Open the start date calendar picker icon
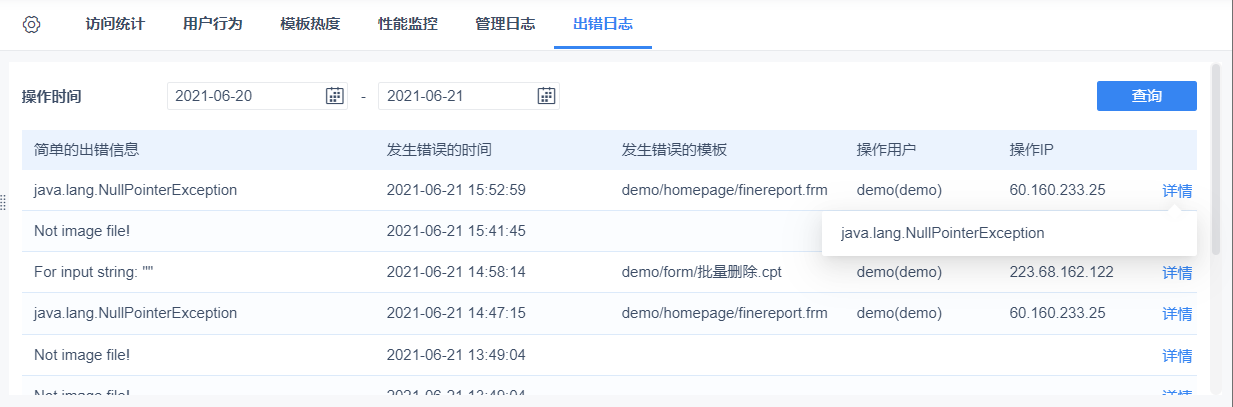 coord(335,96)
